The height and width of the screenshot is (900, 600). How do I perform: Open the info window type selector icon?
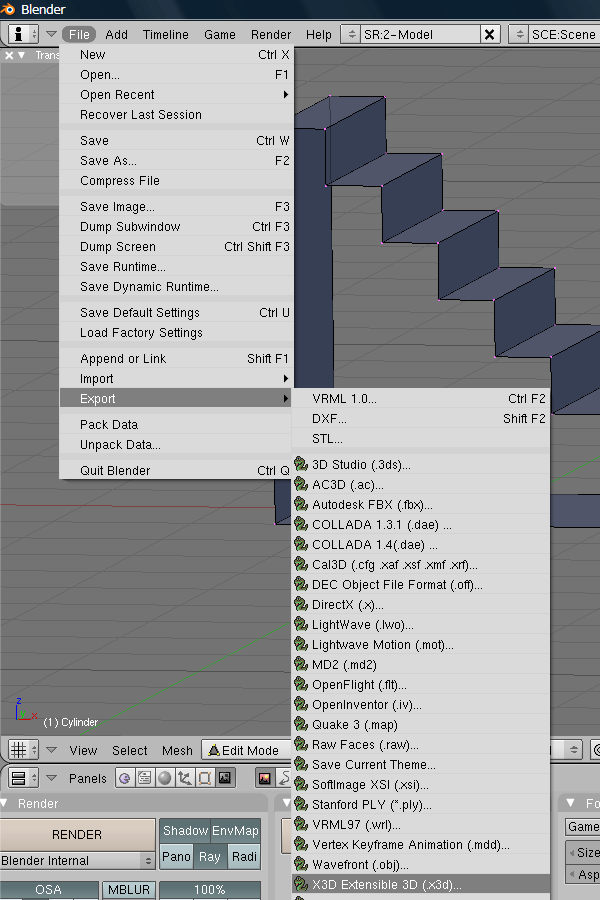tap(23, 34)
